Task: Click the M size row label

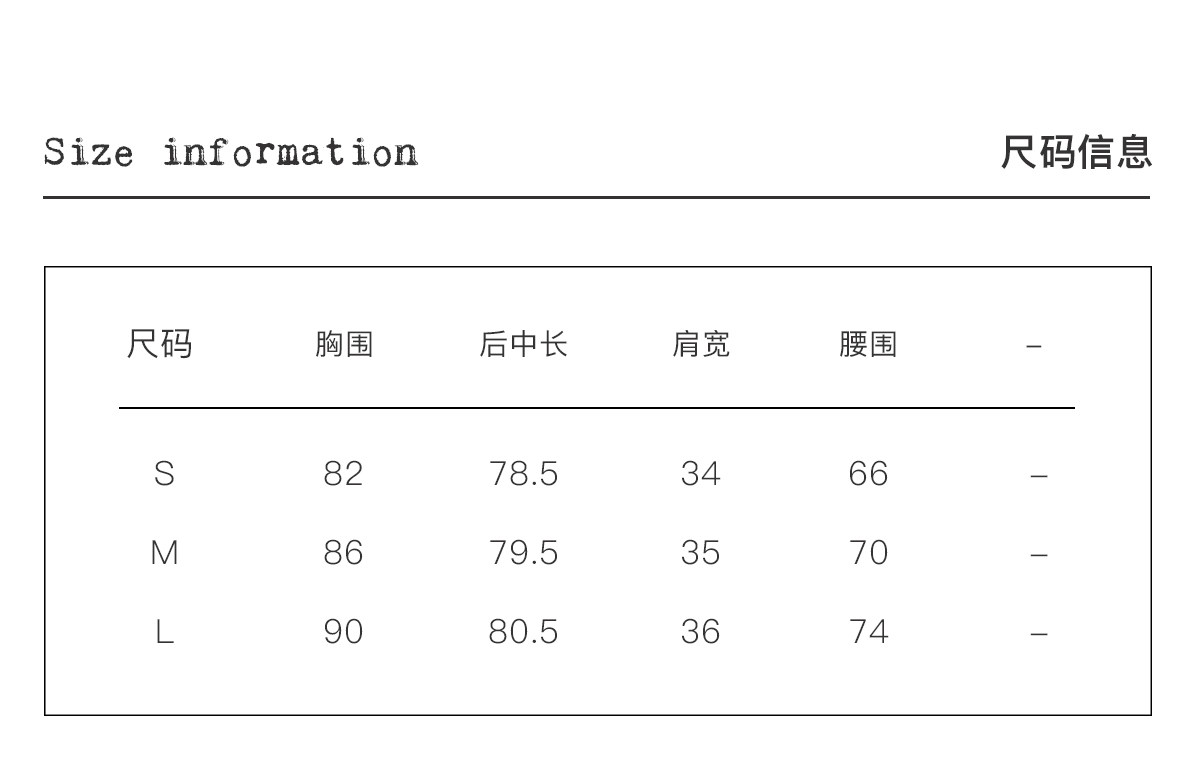Action: (x=164, y=552)
